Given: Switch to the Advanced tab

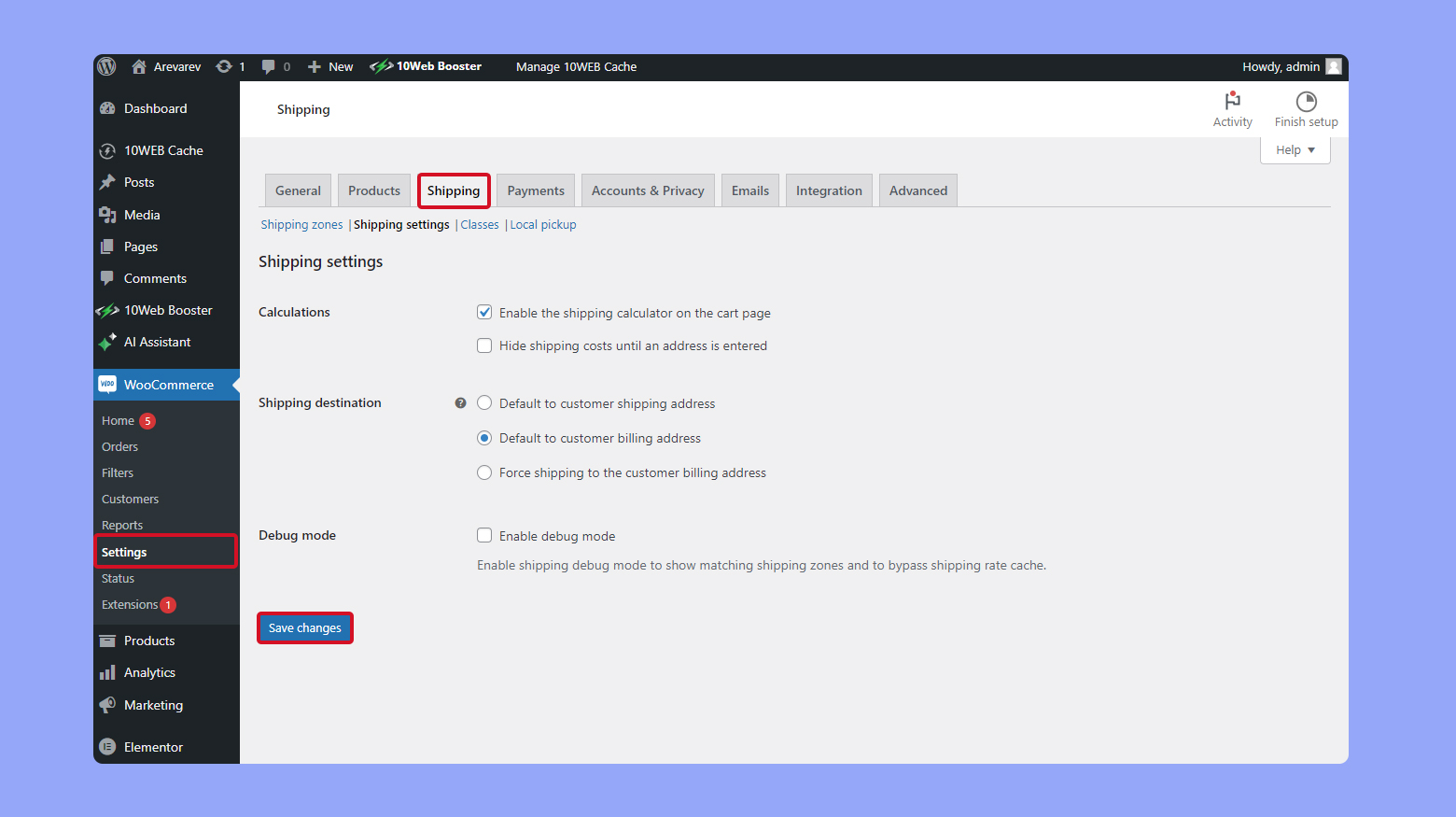Looking at the screenshot, I should 917,190.
